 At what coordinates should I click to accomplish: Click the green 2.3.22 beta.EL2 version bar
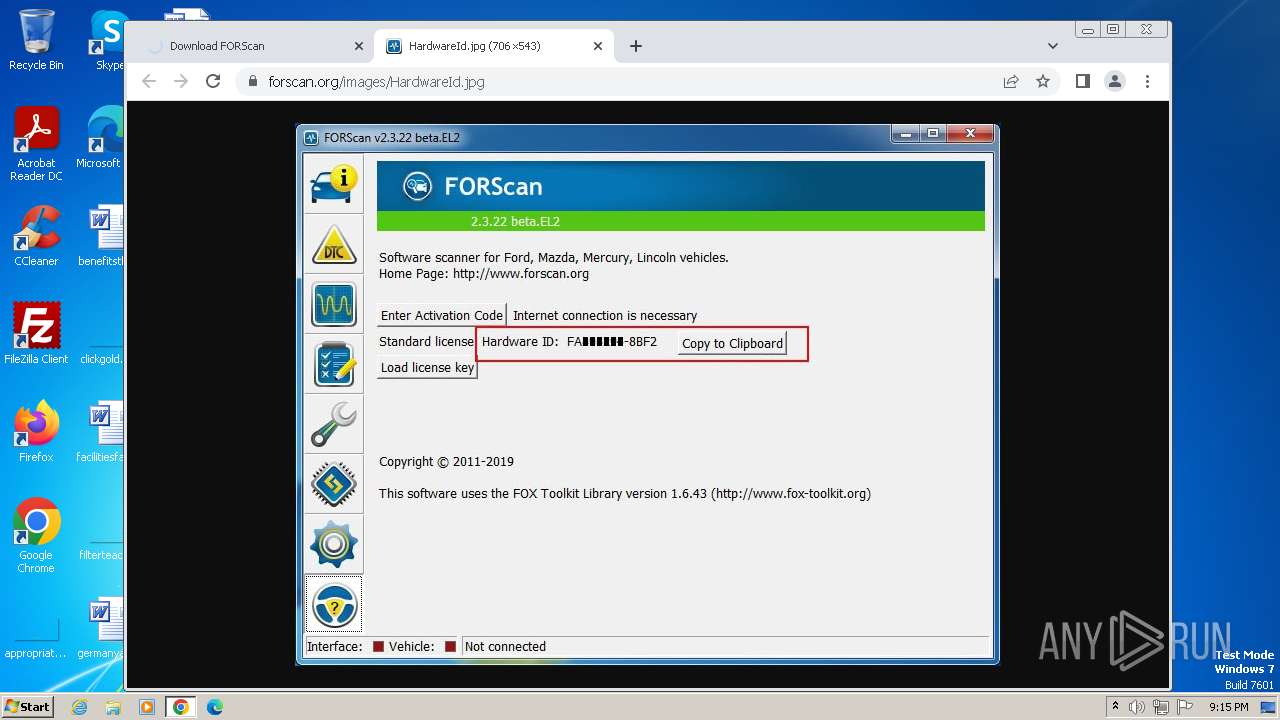tap(681, 221)
